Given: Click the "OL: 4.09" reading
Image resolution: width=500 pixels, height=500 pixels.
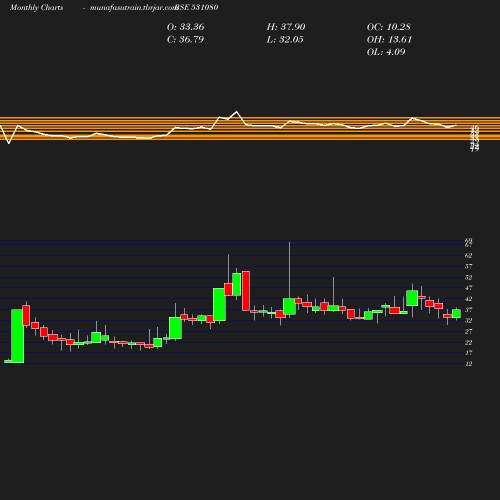Looking at the screenshot, I should click(386, 52).
